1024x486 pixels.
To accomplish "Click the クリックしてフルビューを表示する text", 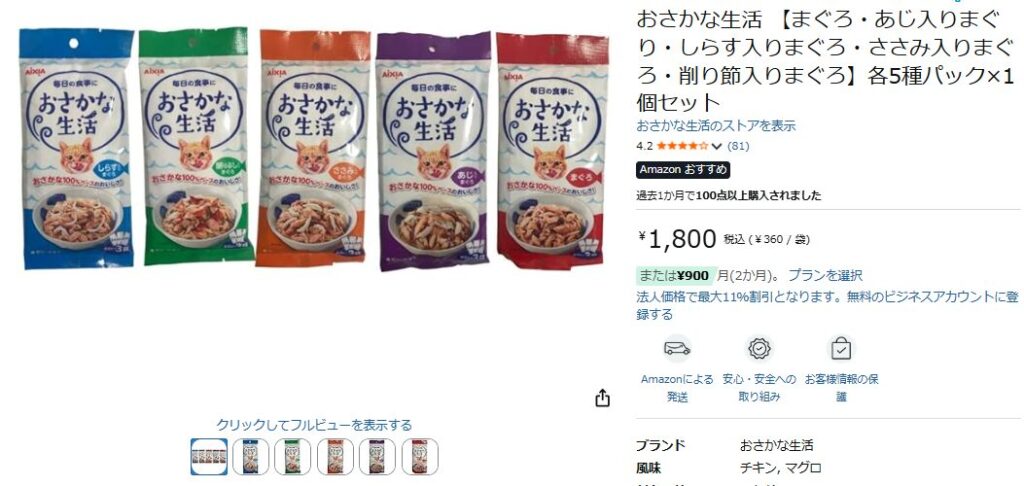I will [314, 425].
